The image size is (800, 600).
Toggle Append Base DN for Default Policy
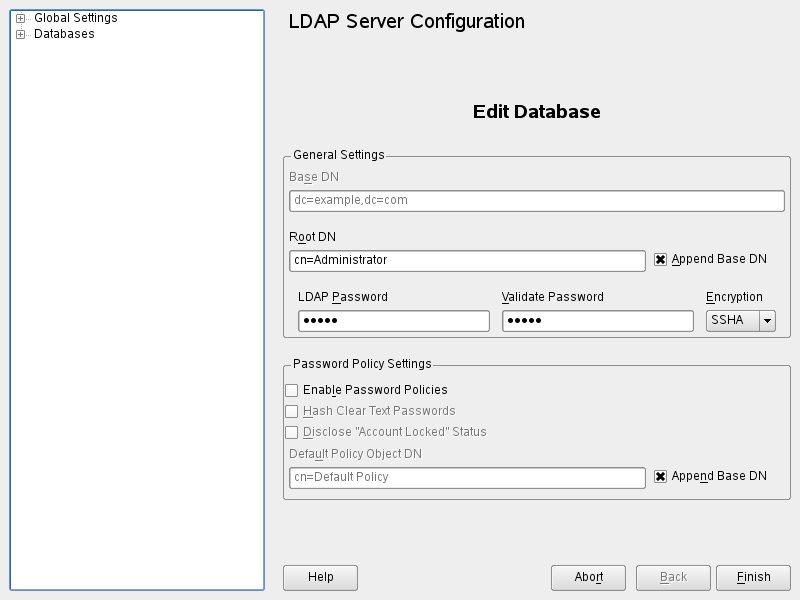click(661, 477)
